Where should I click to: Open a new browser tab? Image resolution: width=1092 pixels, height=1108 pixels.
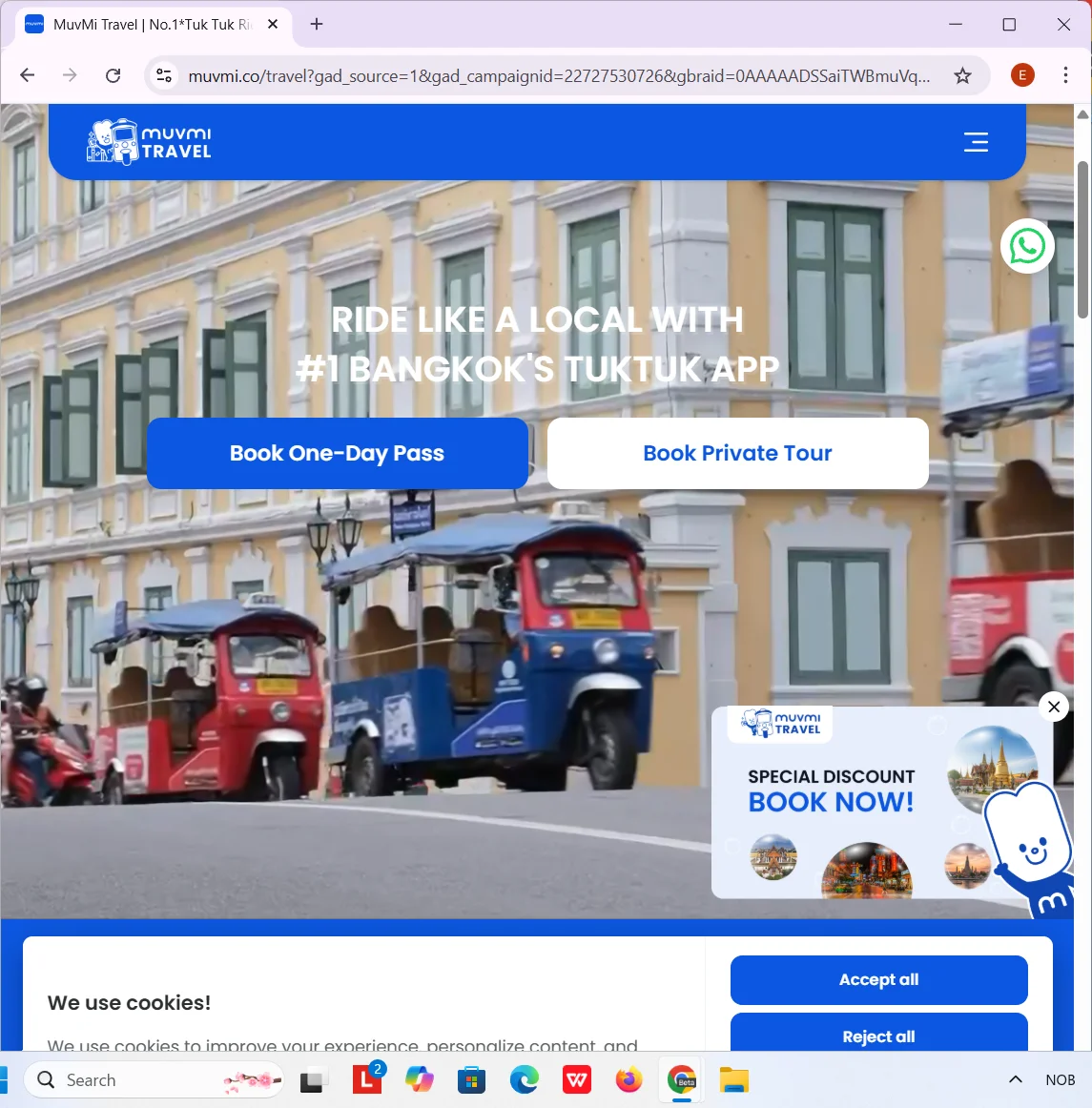316,25
